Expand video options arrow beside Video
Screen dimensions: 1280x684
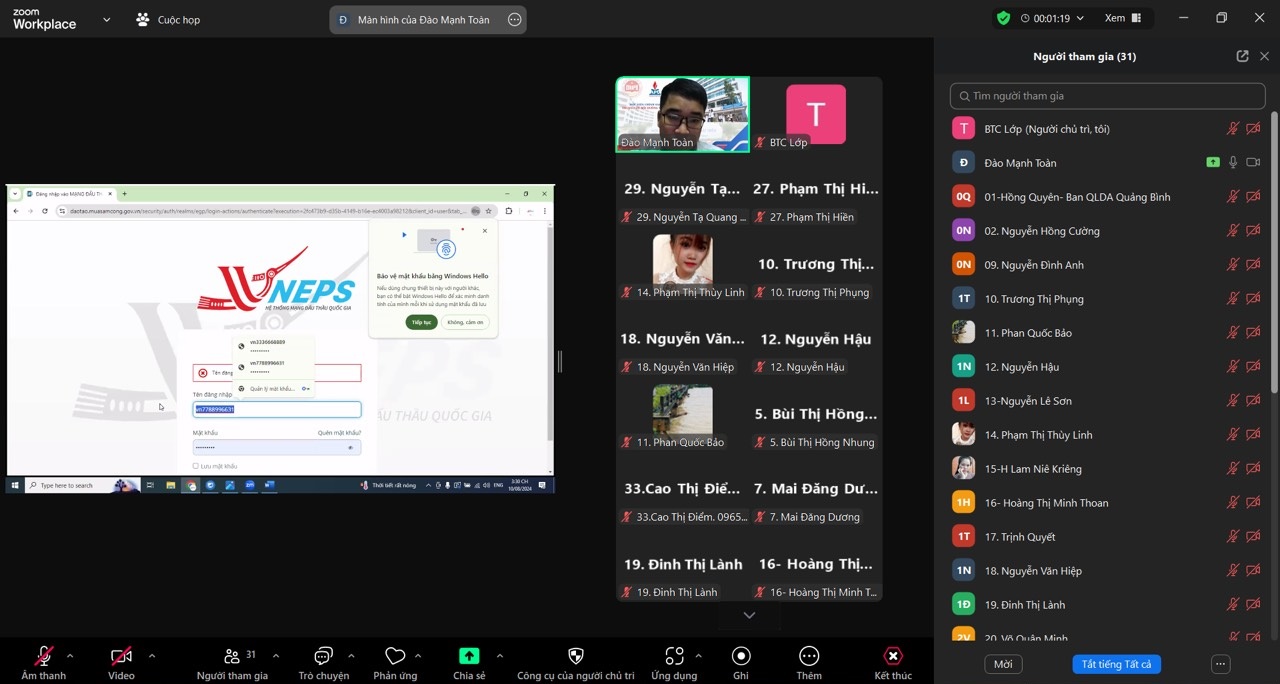pyautogui.click(x=152, y=656)
